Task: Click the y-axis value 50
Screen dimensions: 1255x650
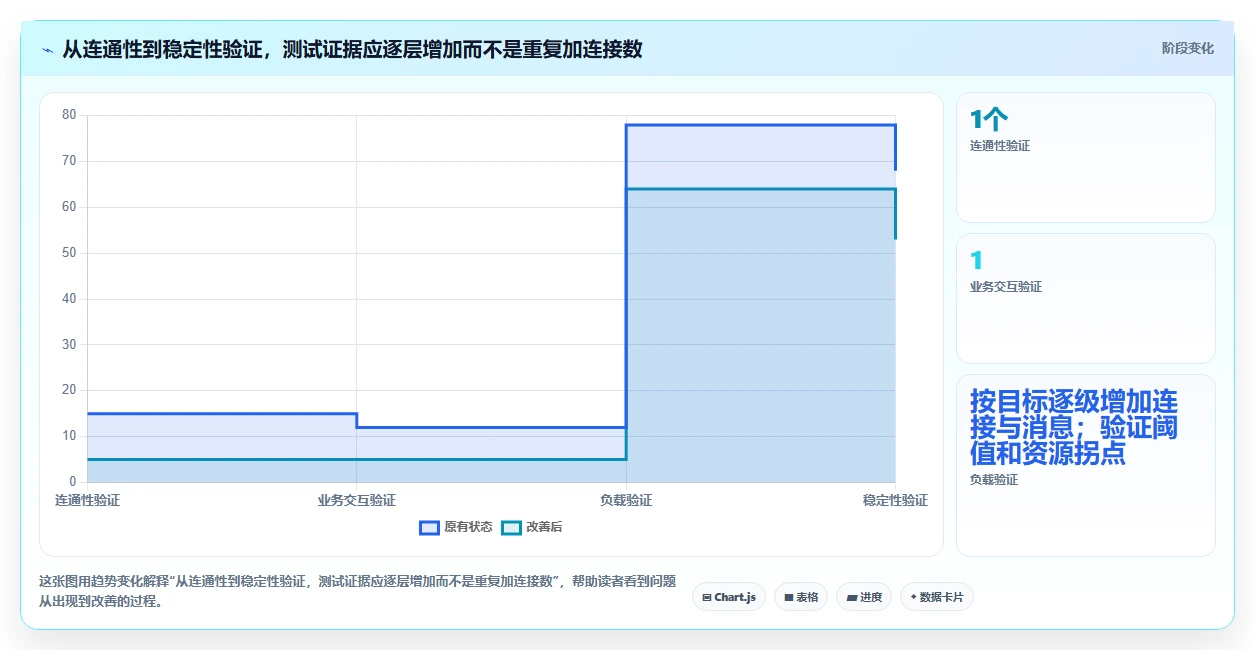Action: [69, 253]
